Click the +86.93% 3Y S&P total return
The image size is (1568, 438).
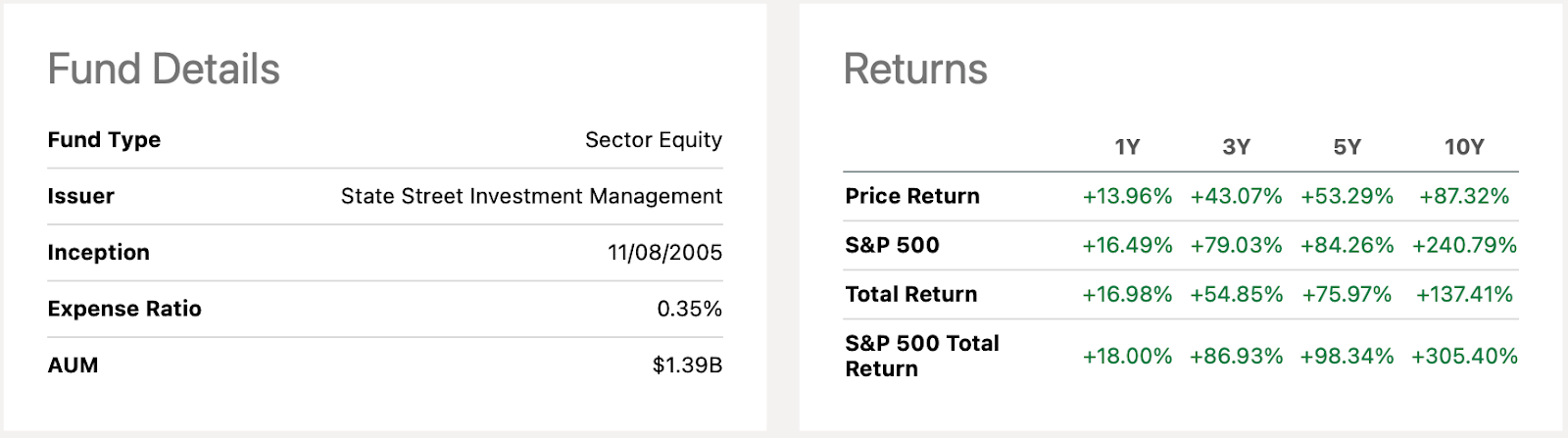[x=1236, y=356]
